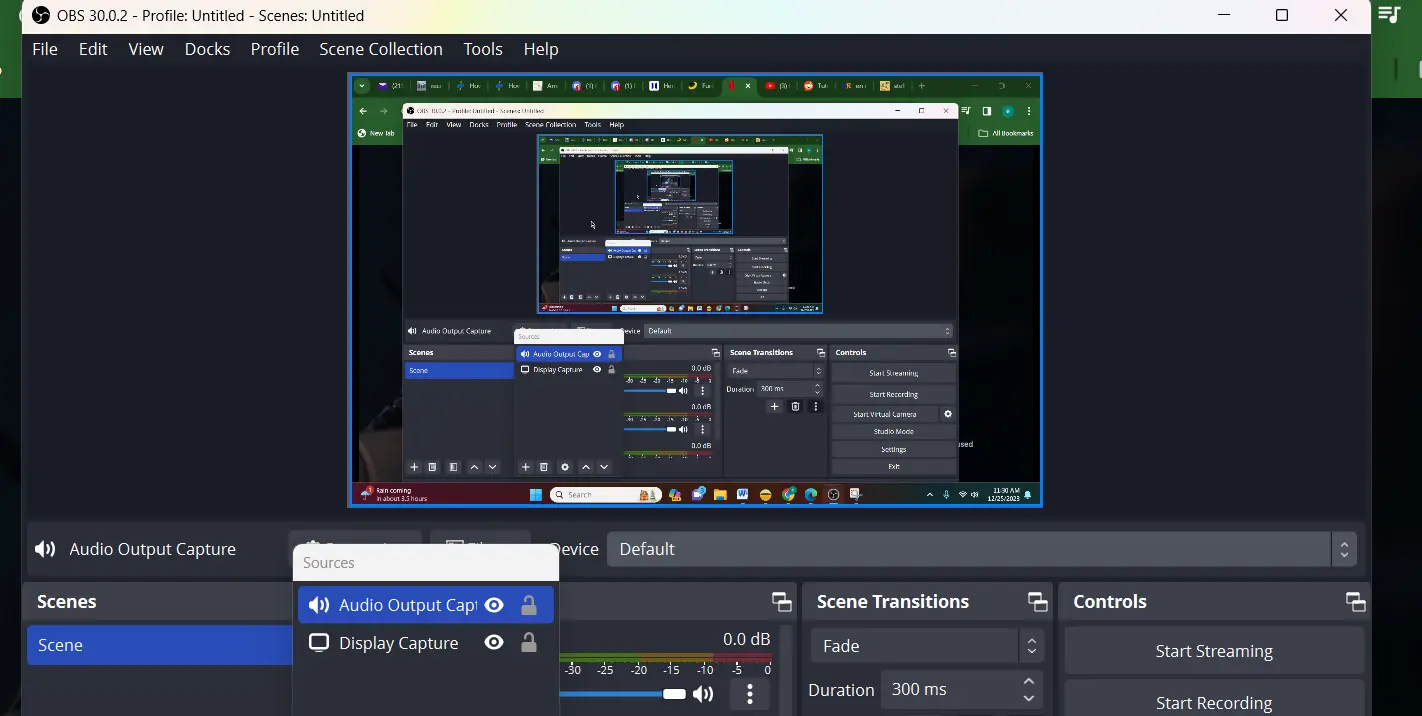Open the Scene Collection menu
Screen dimensions: 1422x716
380,49
